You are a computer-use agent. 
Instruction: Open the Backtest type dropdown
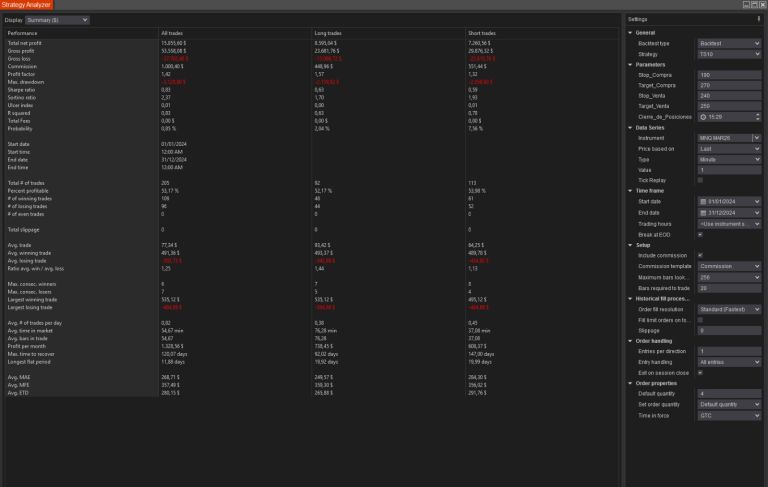729,44
